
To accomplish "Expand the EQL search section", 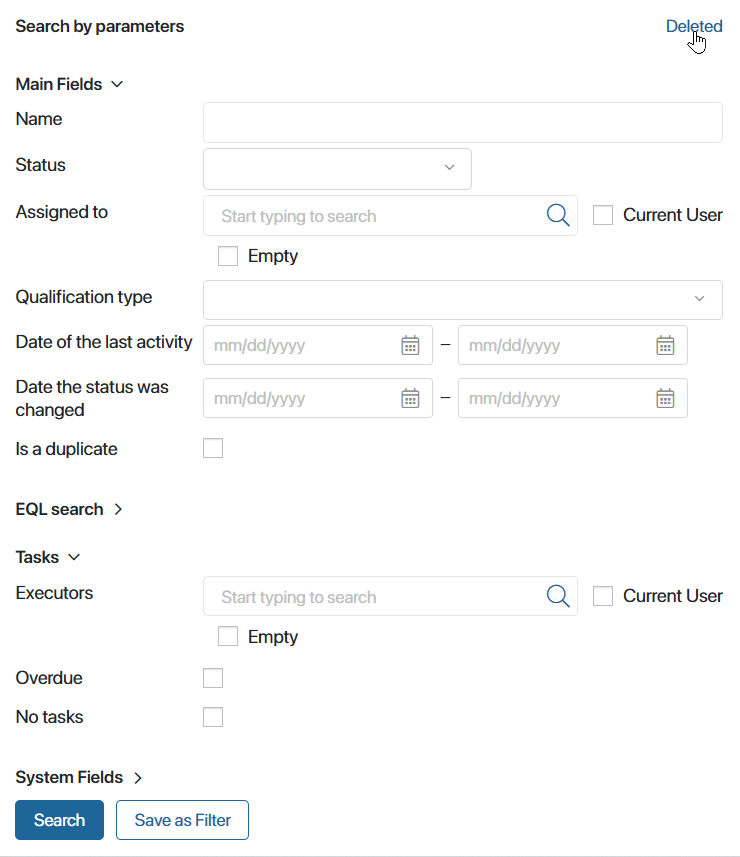I will coord(69,509).
